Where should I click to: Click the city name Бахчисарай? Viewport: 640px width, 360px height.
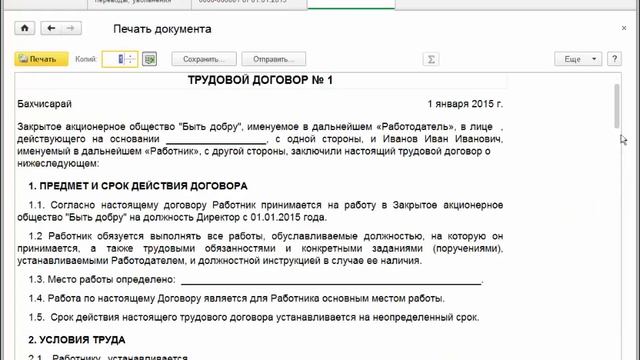pyautogui.click(x=44, y=104)
